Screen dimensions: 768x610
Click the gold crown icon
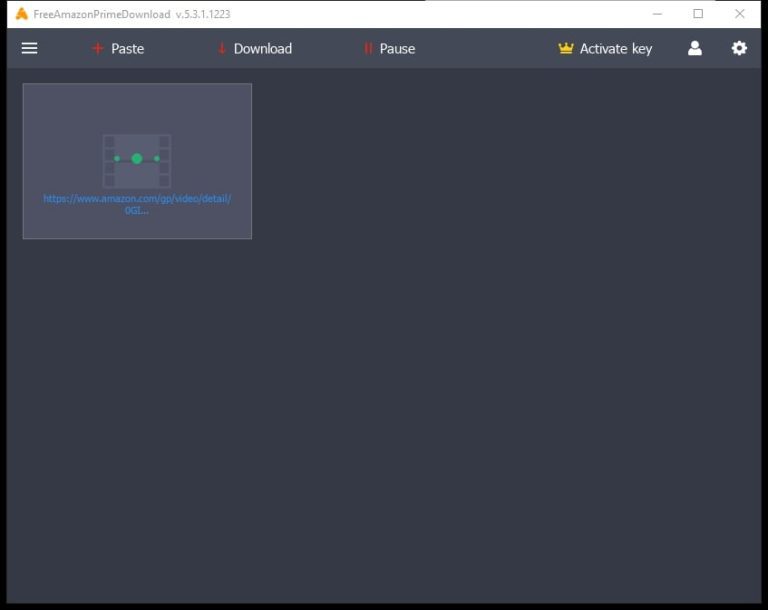[566, 48]
